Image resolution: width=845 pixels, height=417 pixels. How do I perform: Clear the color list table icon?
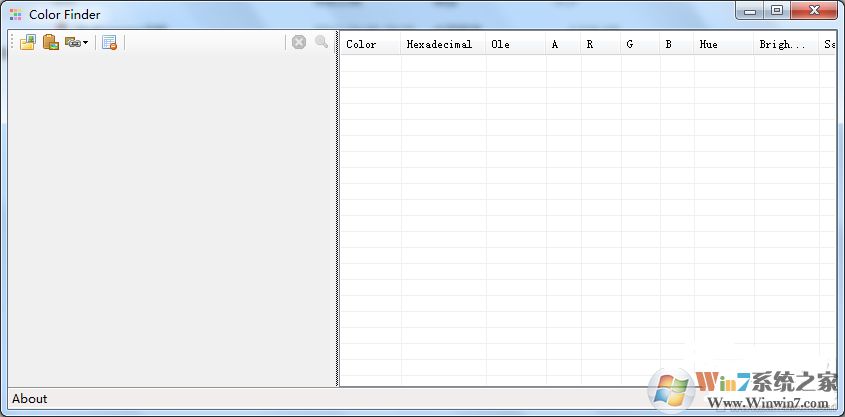click(109, 43)
